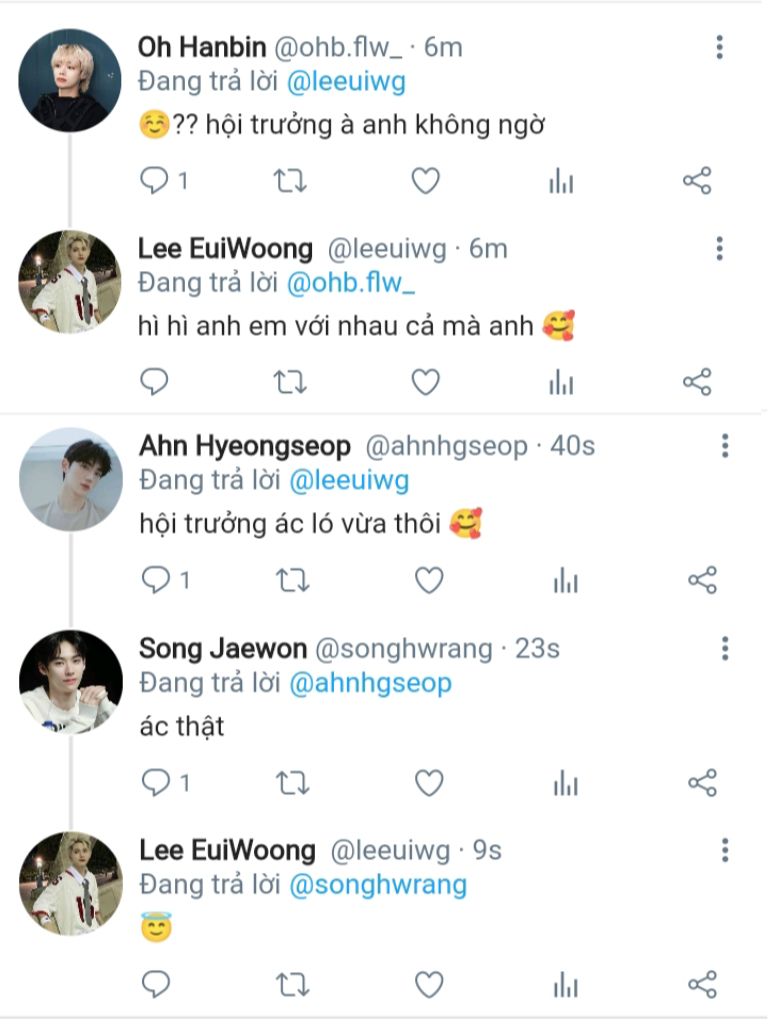The width and height of the screenshot is (768, 1024).
Task: Retweet Ahn Hyeongseop's tweet
Action: click(x=292, y=580)
